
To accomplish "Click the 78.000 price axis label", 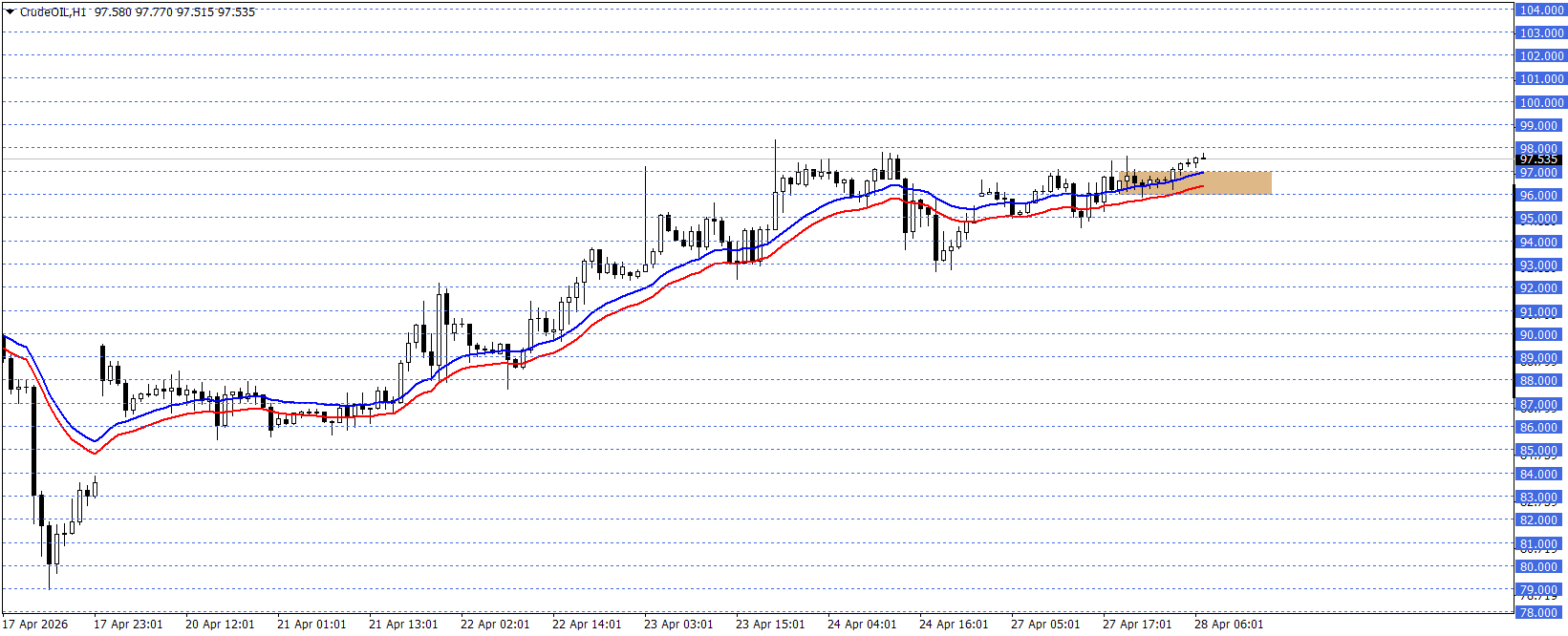I will [x=1539, y=613].
